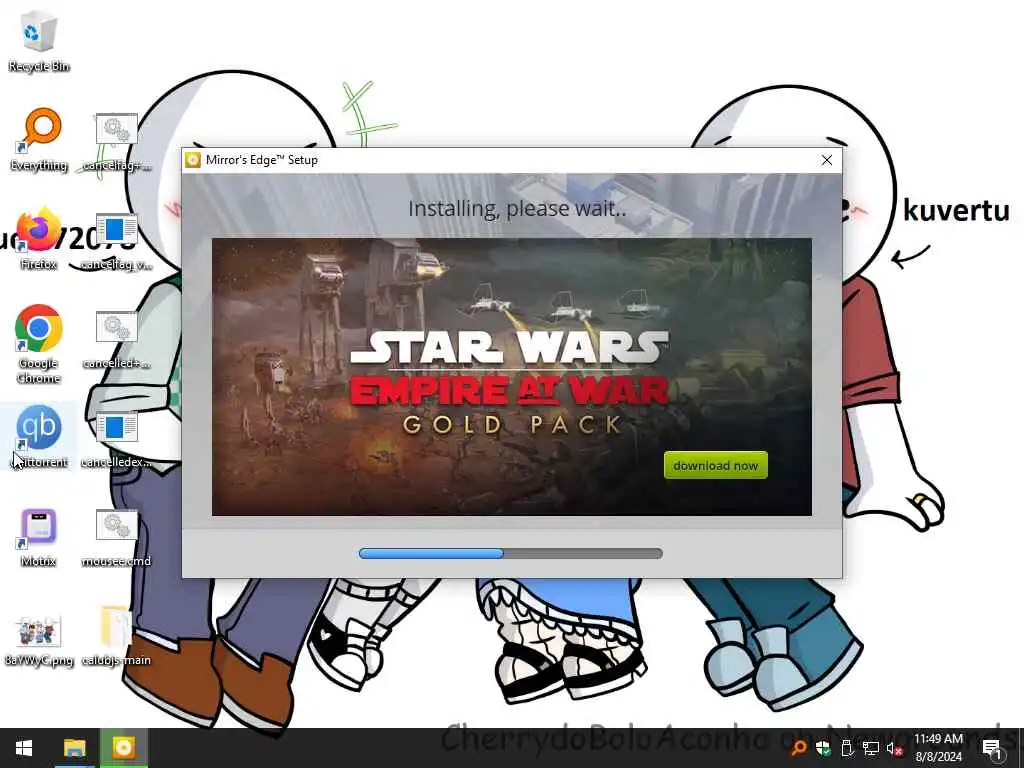Close the Mirror's Edge Setup window
The width and height of the screenshot is (1024, 768).
[x=827, y=160]
